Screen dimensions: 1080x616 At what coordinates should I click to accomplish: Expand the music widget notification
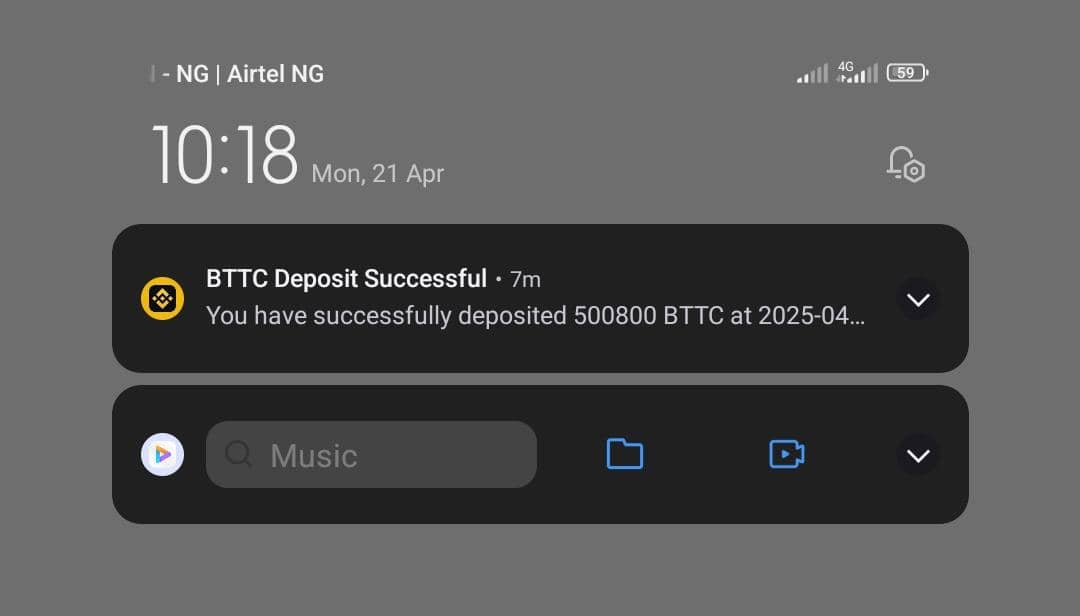pos(918,455)
